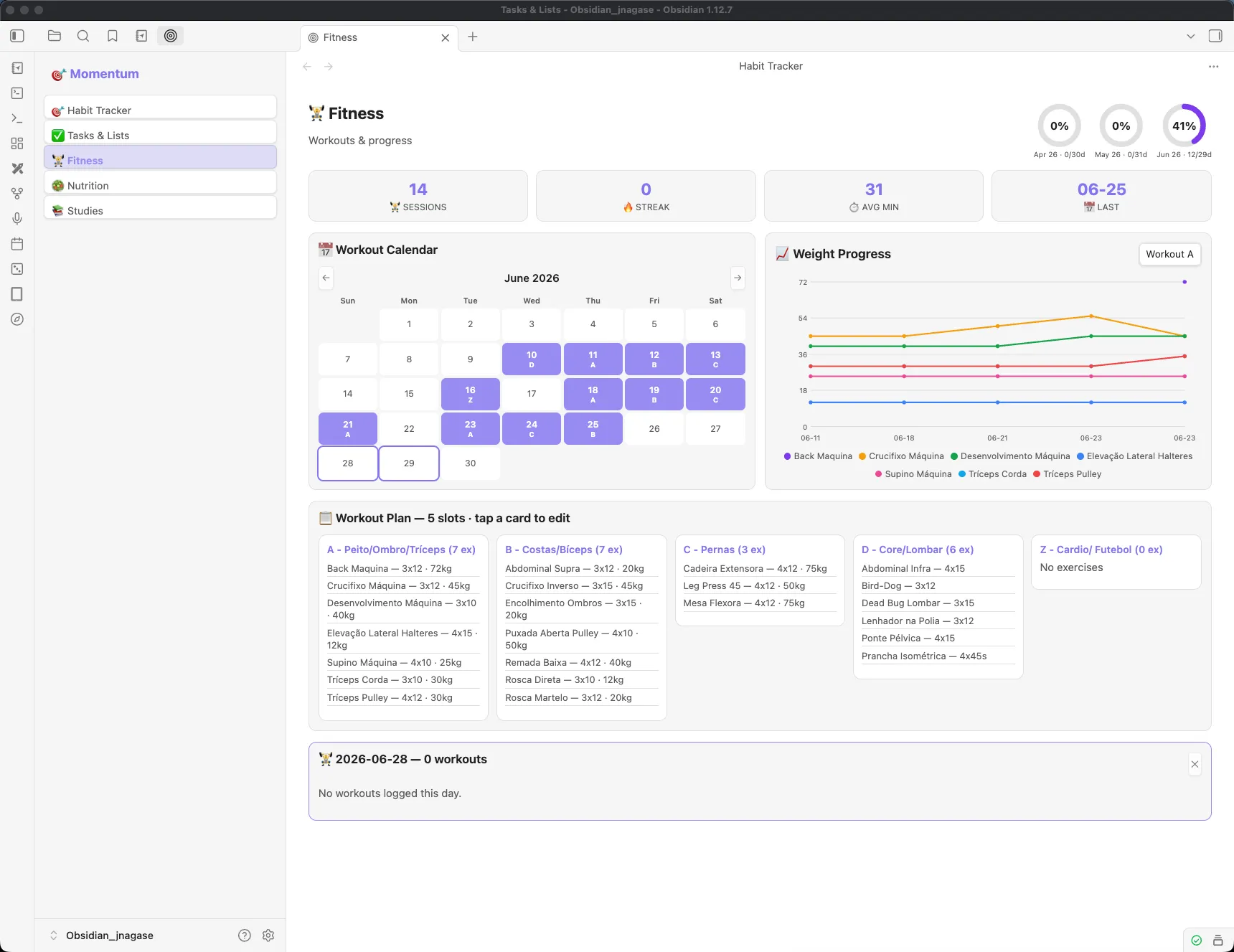Go to previous month in Workout Calendar
This screenshot has height=952, width=1234.
[326, 278]
